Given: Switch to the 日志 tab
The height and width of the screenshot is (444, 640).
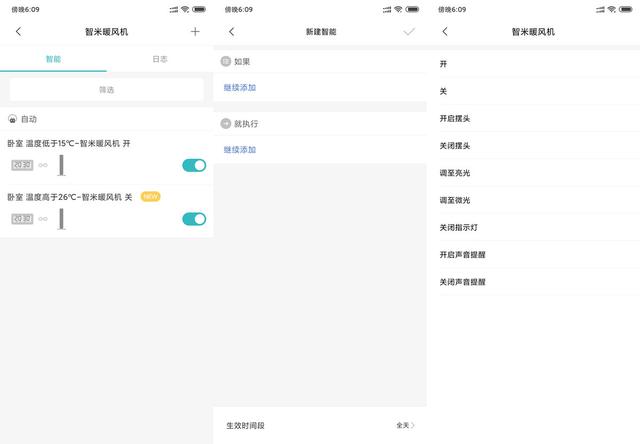Looking at the screenshot, I should pos(160,59).
